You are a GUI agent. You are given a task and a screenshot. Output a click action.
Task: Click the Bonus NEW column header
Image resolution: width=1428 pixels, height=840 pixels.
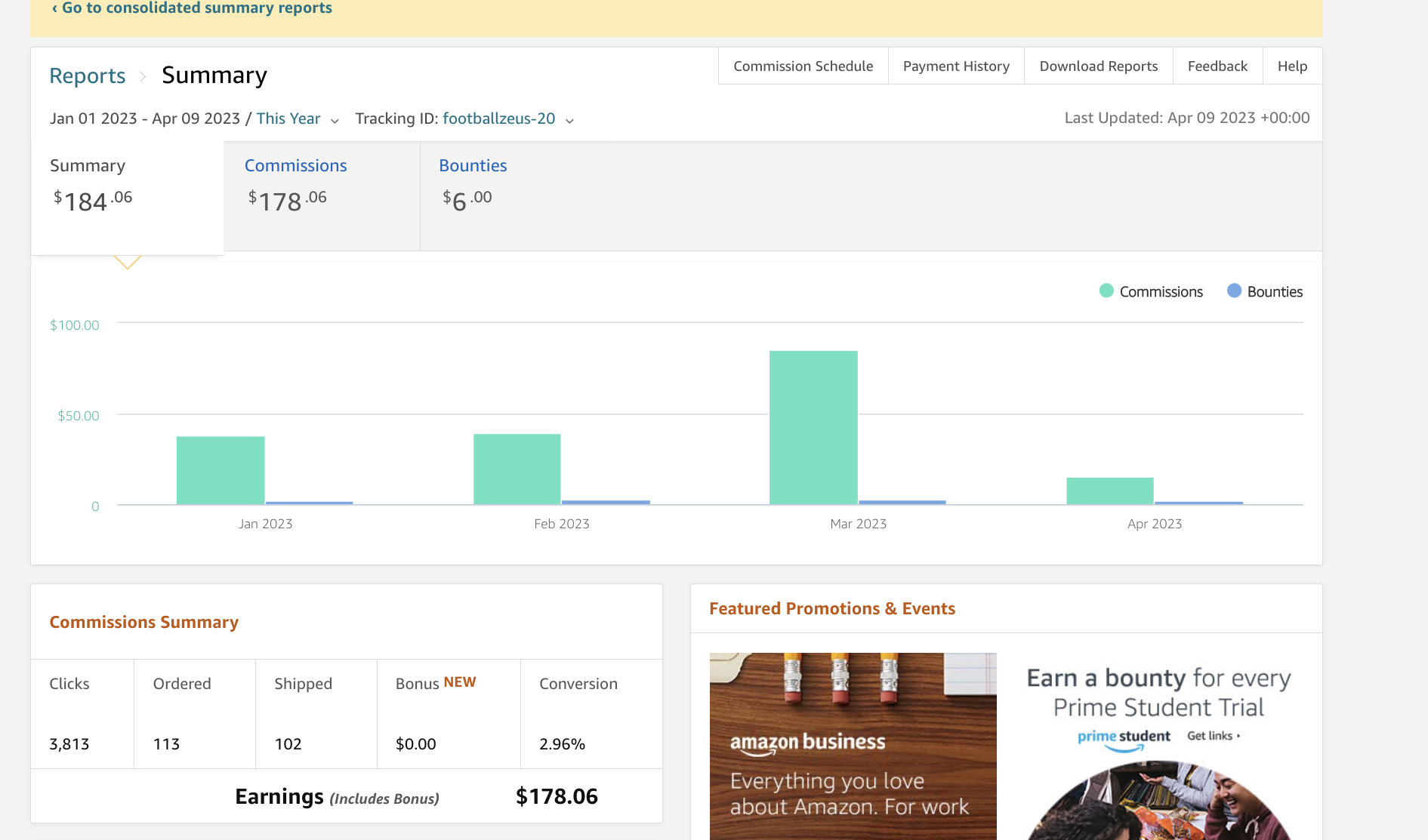point(436,683)
